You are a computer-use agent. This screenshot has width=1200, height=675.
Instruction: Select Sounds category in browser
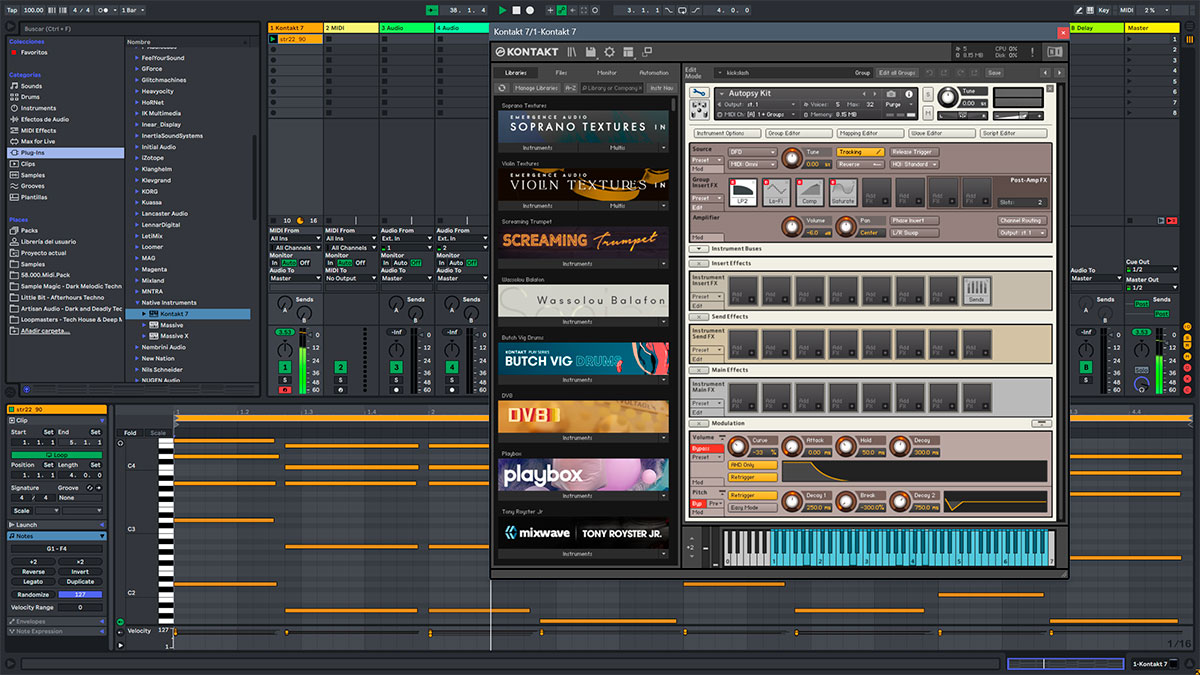pos(32,86)
